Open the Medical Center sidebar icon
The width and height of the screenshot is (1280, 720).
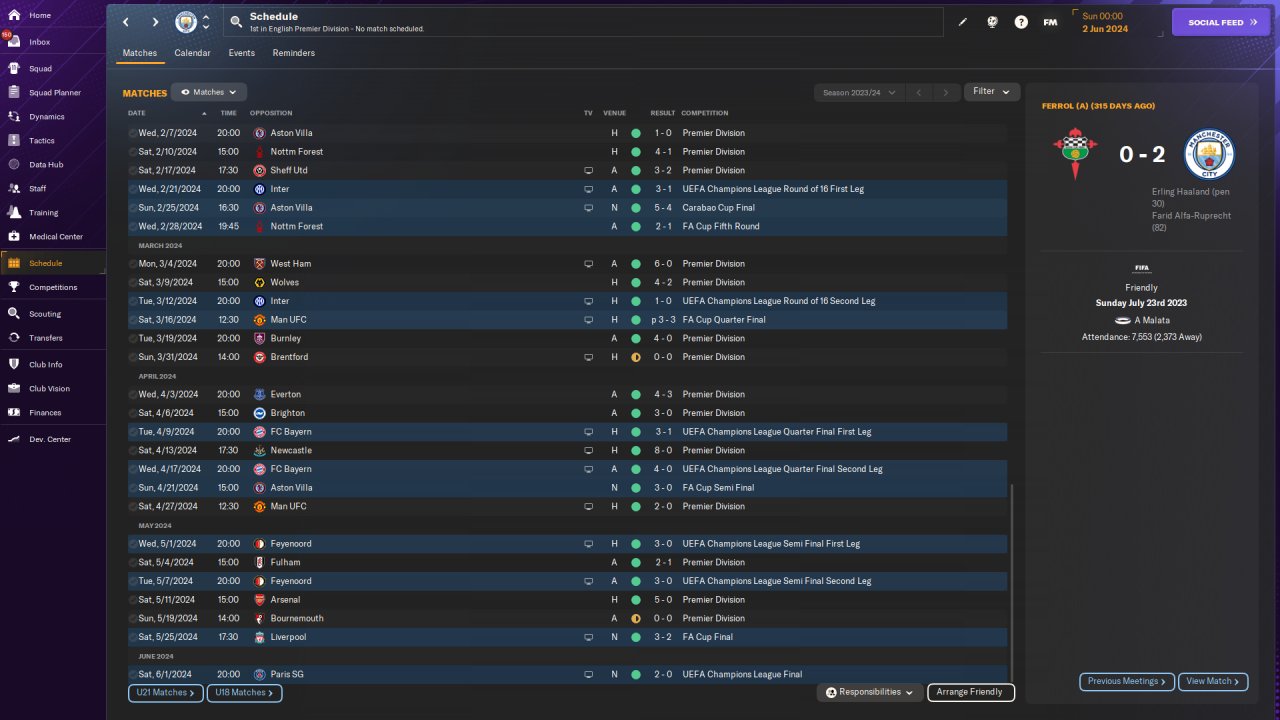[x=14, y=237]
